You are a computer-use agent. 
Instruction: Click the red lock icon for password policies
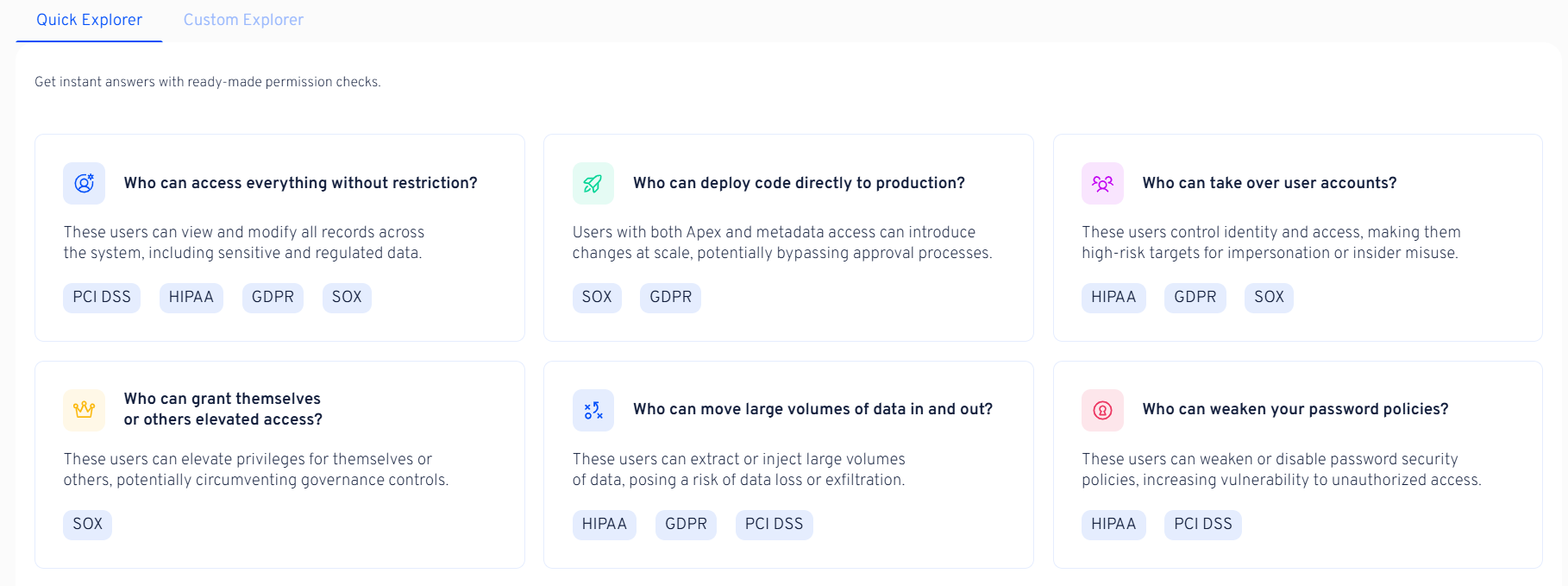[1102, 410]
